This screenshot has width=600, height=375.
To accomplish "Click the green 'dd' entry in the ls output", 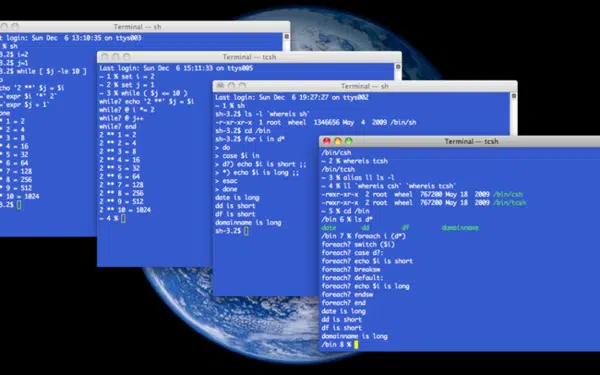I will click(365, 228).
